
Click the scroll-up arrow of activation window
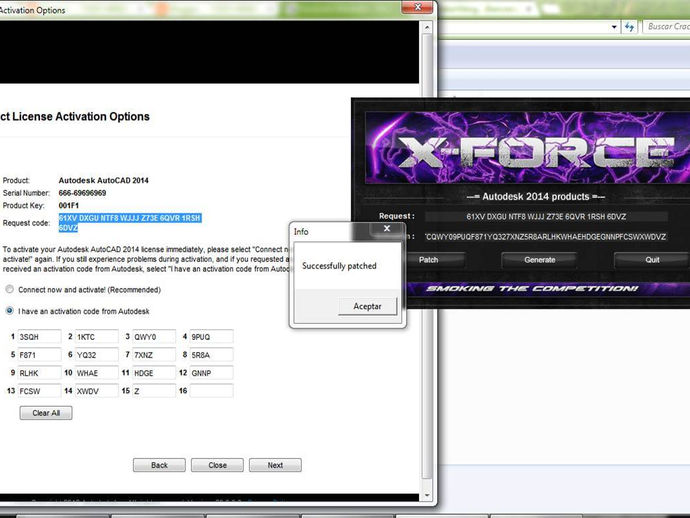(x=426, y=27)
